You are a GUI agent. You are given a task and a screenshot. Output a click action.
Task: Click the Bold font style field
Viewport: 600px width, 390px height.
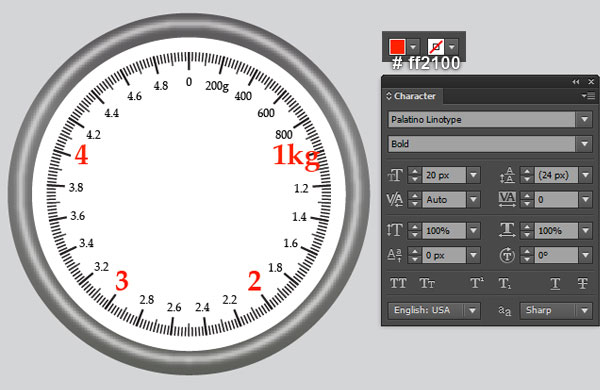point(482,144)
